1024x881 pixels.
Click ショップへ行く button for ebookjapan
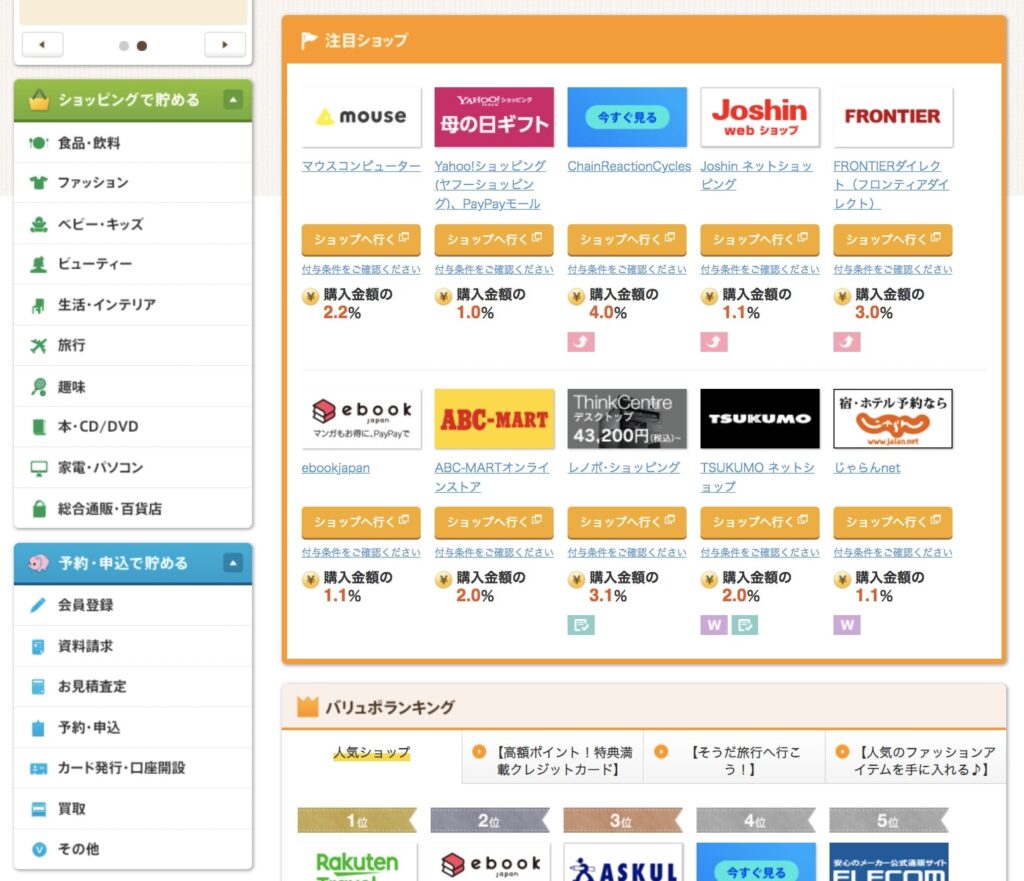click(361, 522)
